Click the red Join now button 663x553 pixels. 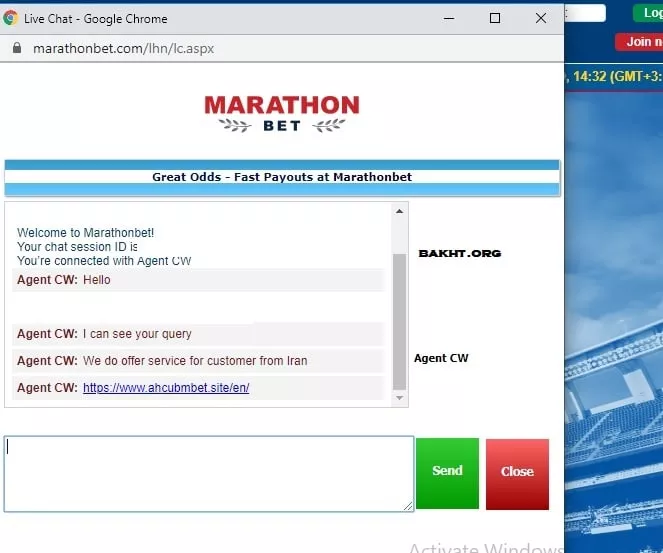click(642, 42)
